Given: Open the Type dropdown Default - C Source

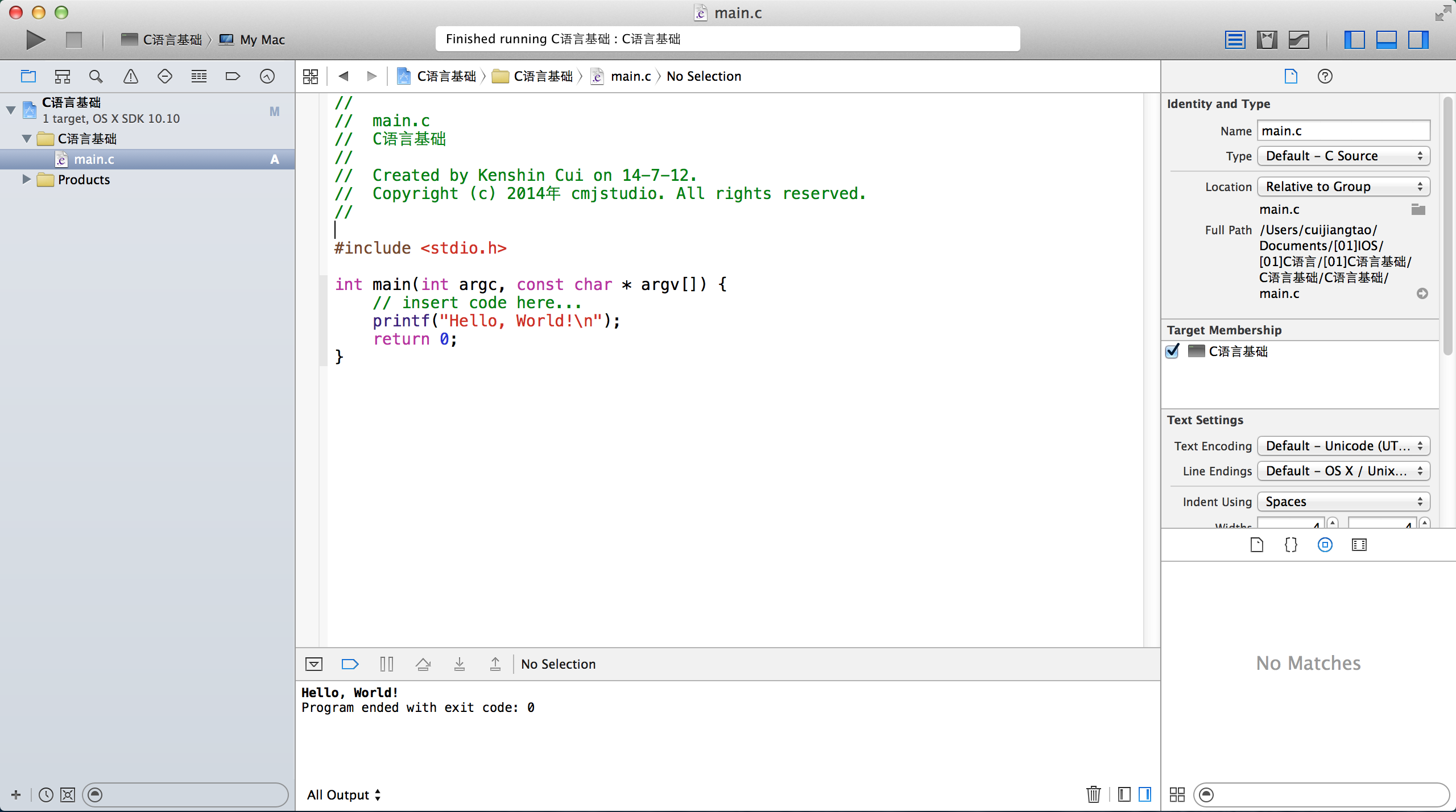Looking at the screenshot, I should coord(1343,156).
